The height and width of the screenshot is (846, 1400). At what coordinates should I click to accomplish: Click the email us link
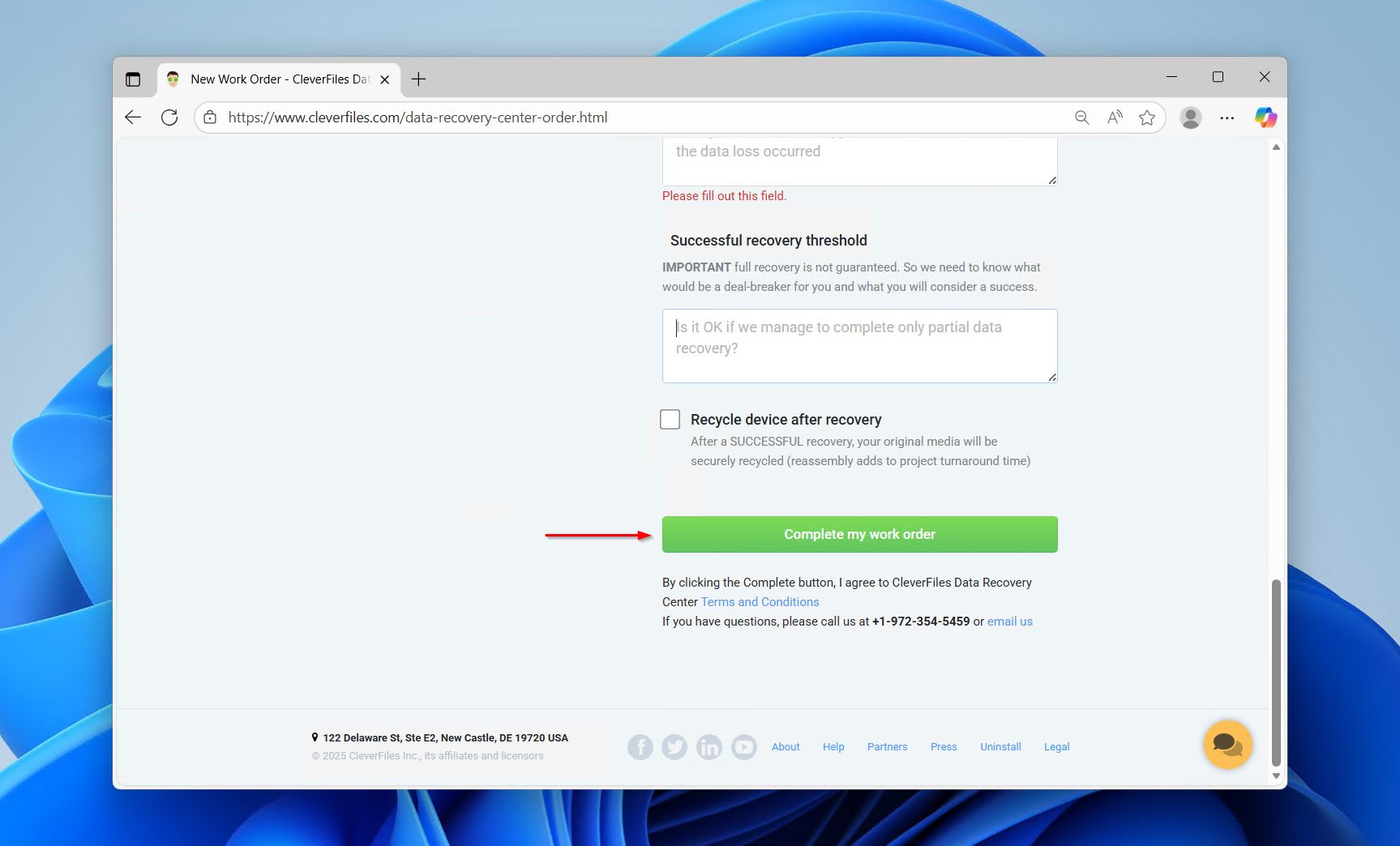coord(1009,622)
